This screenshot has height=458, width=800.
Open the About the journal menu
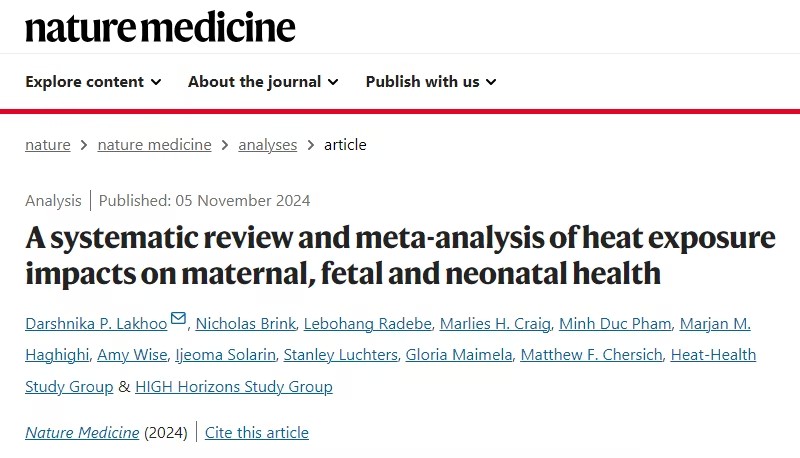tap(263, 82)
